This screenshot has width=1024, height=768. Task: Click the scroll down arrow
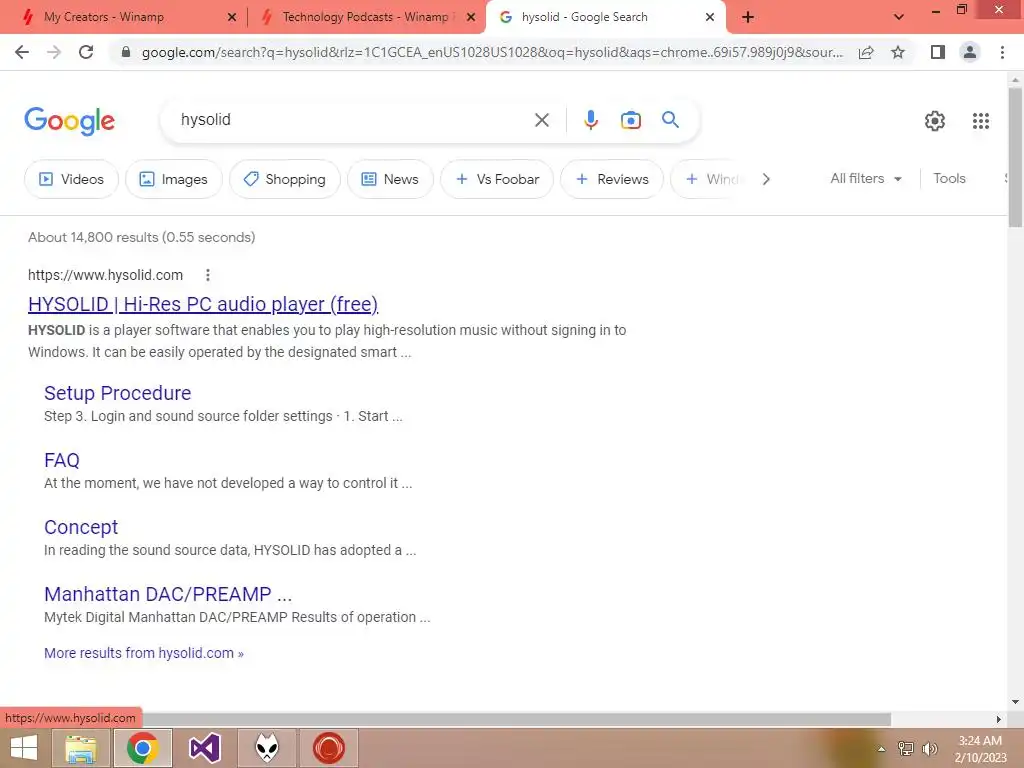tap(1015, 702)
